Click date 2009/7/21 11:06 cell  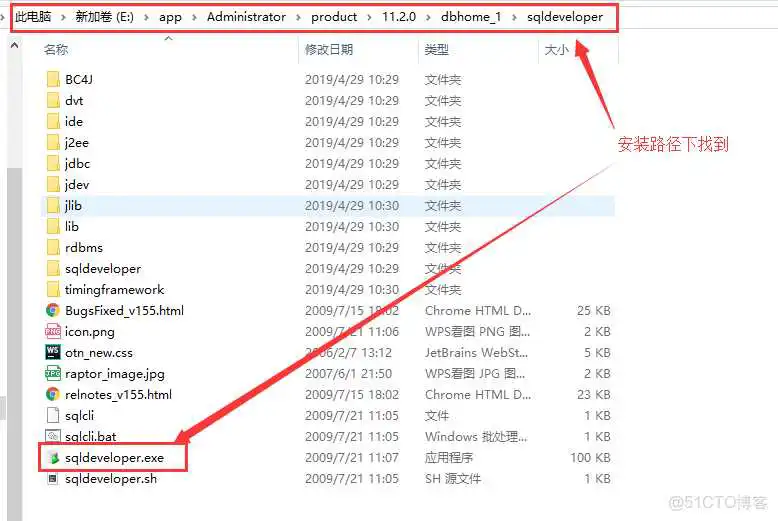click(352, 331)
